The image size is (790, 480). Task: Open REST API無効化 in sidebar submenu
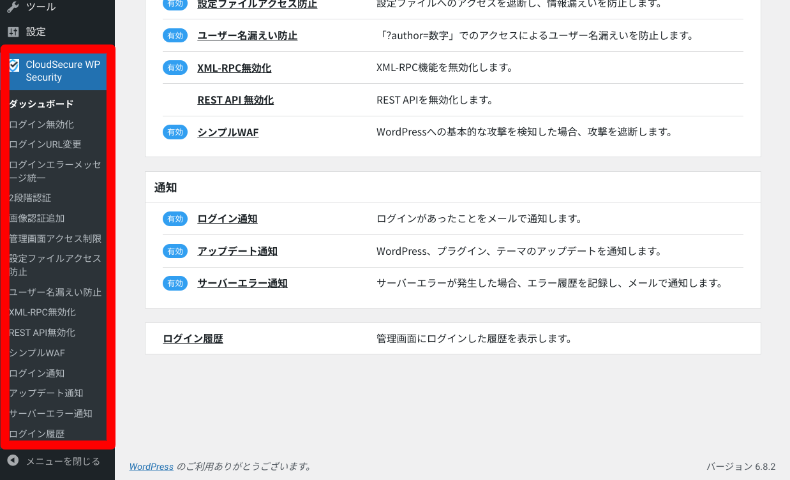(42, 332)
